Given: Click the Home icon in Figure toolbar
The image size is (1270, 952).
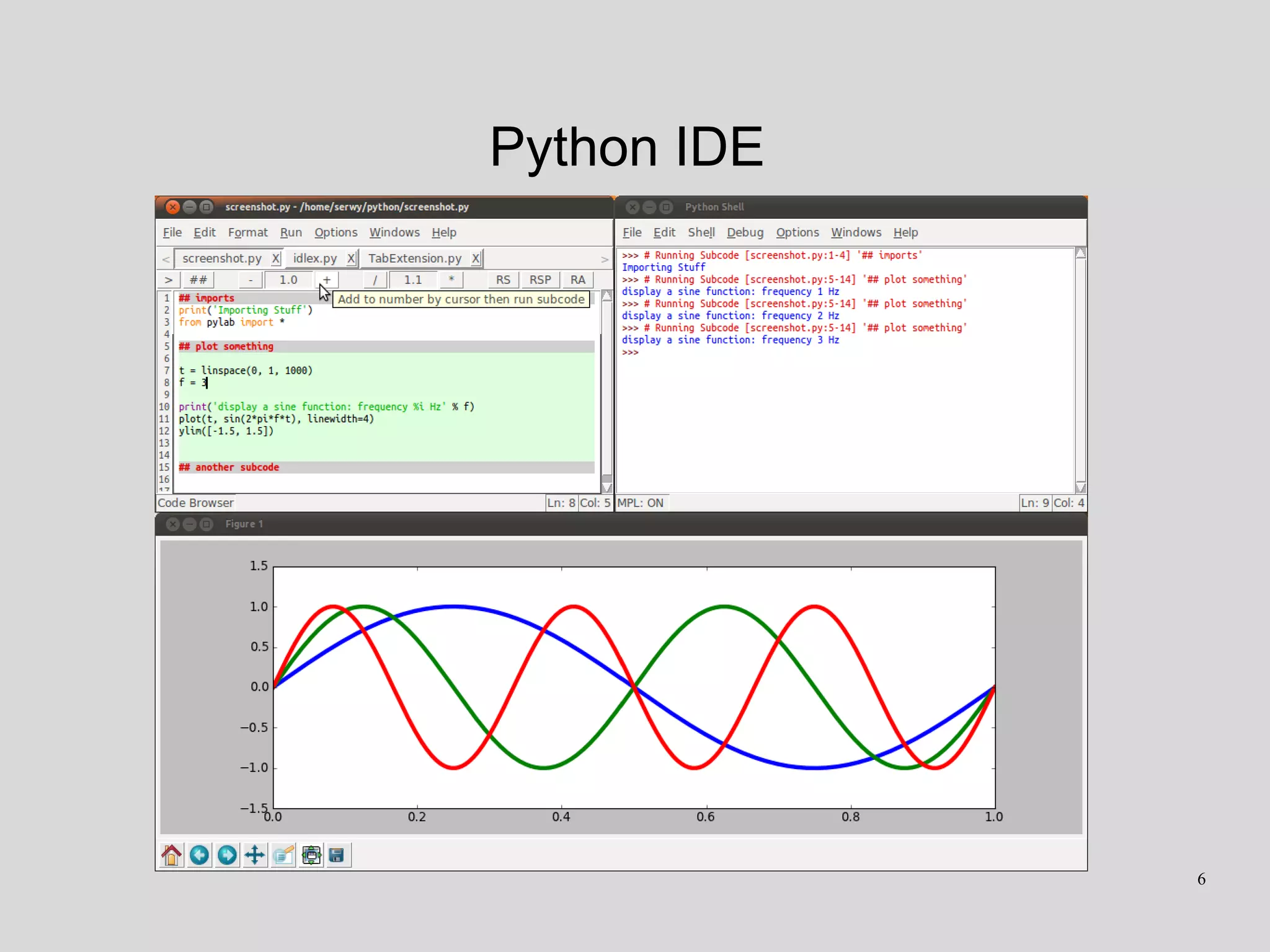Looking at the screenshot, I should (x=171, y=855).
